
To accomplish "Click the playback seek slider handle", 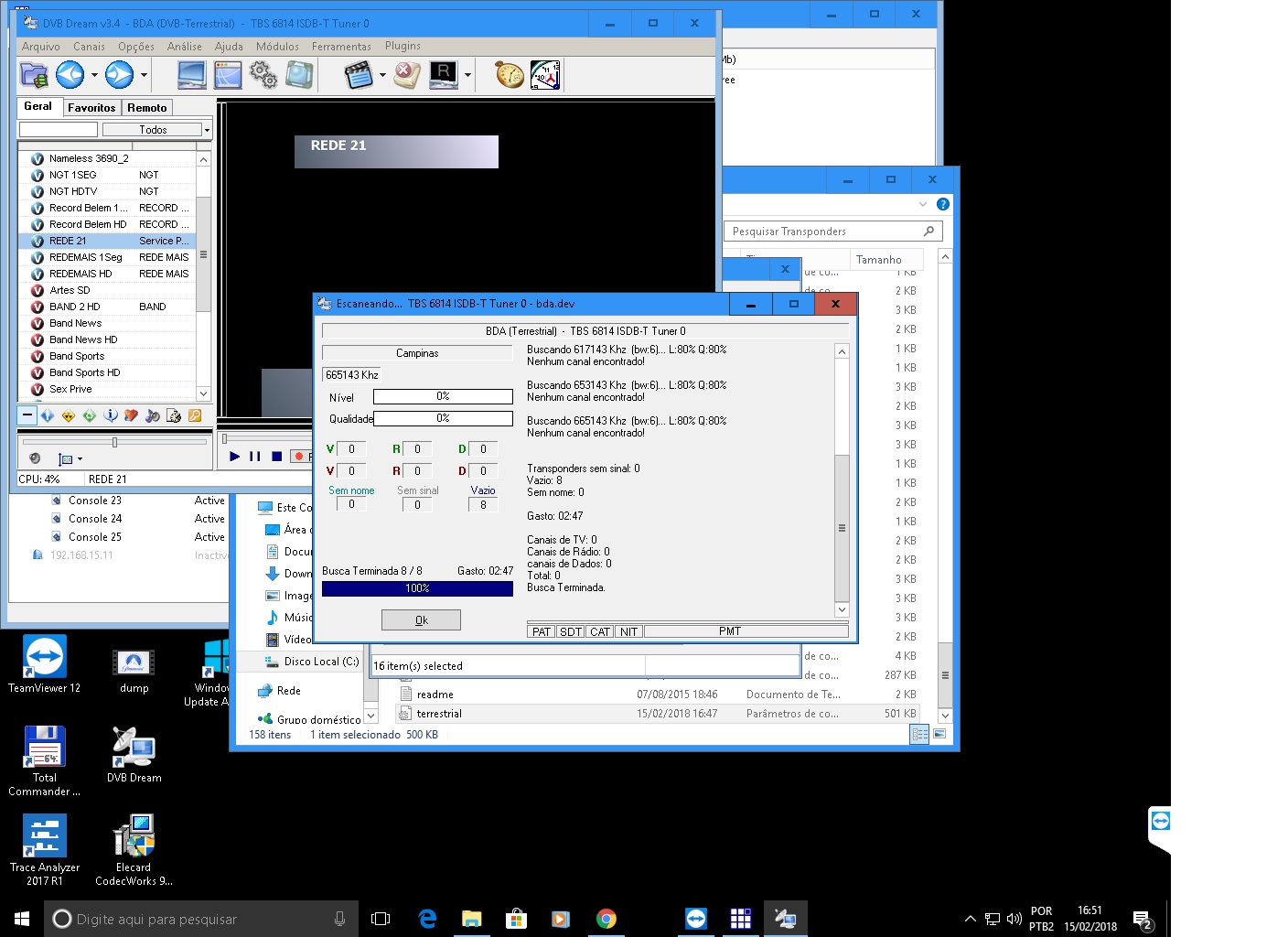I will point(225,439).
